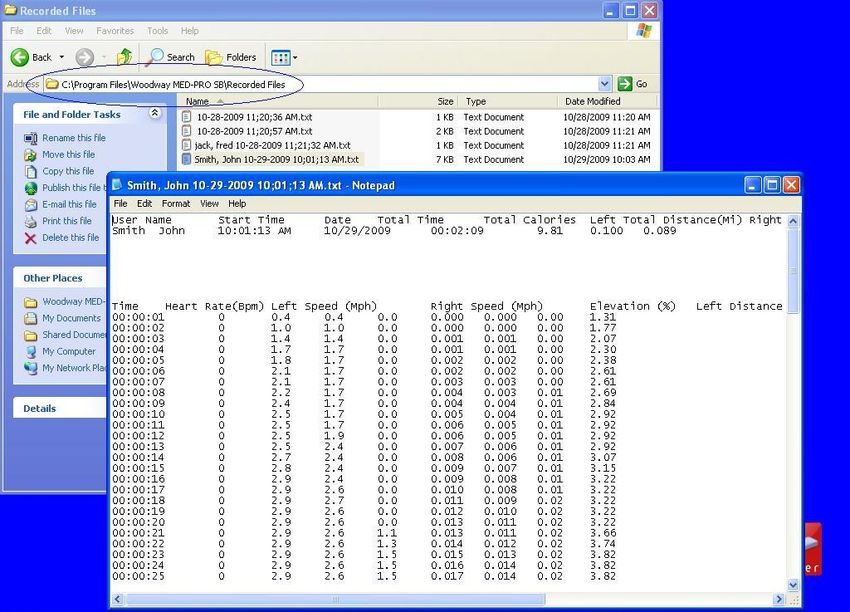Click the Back arrow icon in Explorer
Viewport: 850px width, 612px height.
20,57
